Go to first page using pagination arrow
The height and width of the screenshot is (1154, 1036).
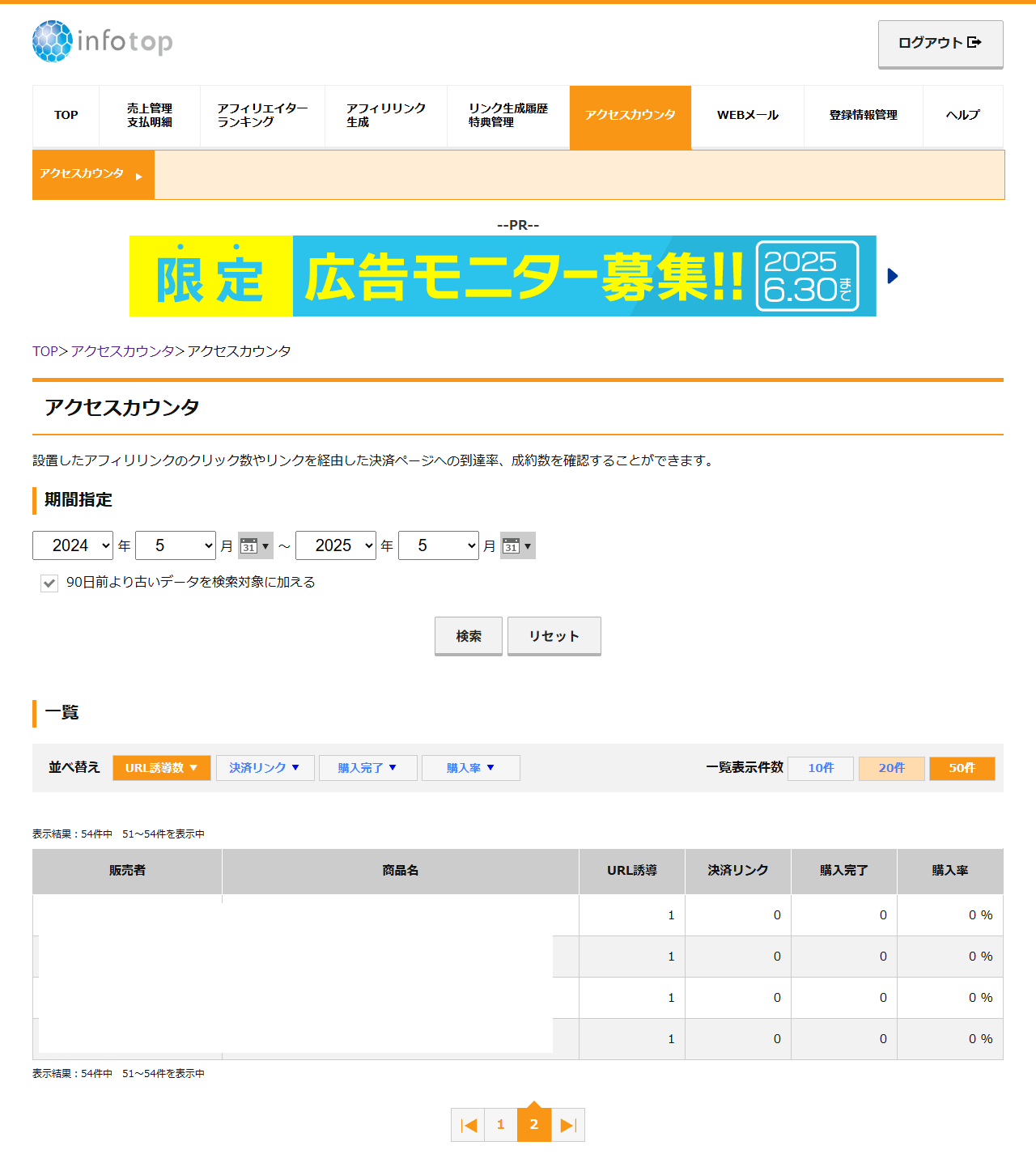[468, 1125]
